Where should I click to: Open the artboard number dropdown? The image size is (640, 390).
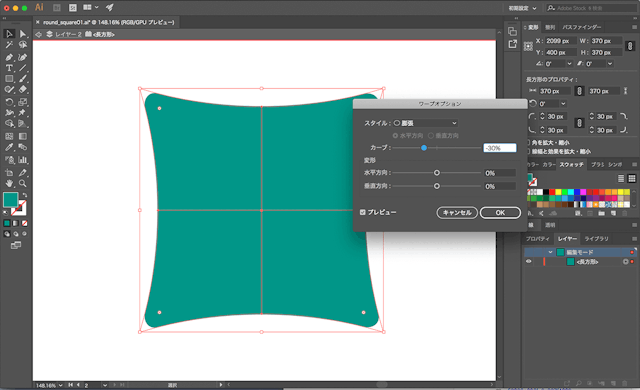[x=105, y=385]
